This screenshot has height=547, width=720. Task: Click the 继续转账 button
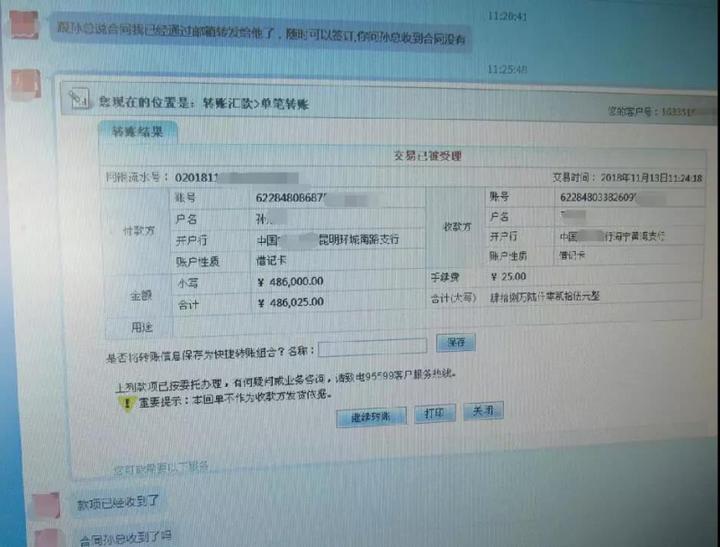point(371,417)
